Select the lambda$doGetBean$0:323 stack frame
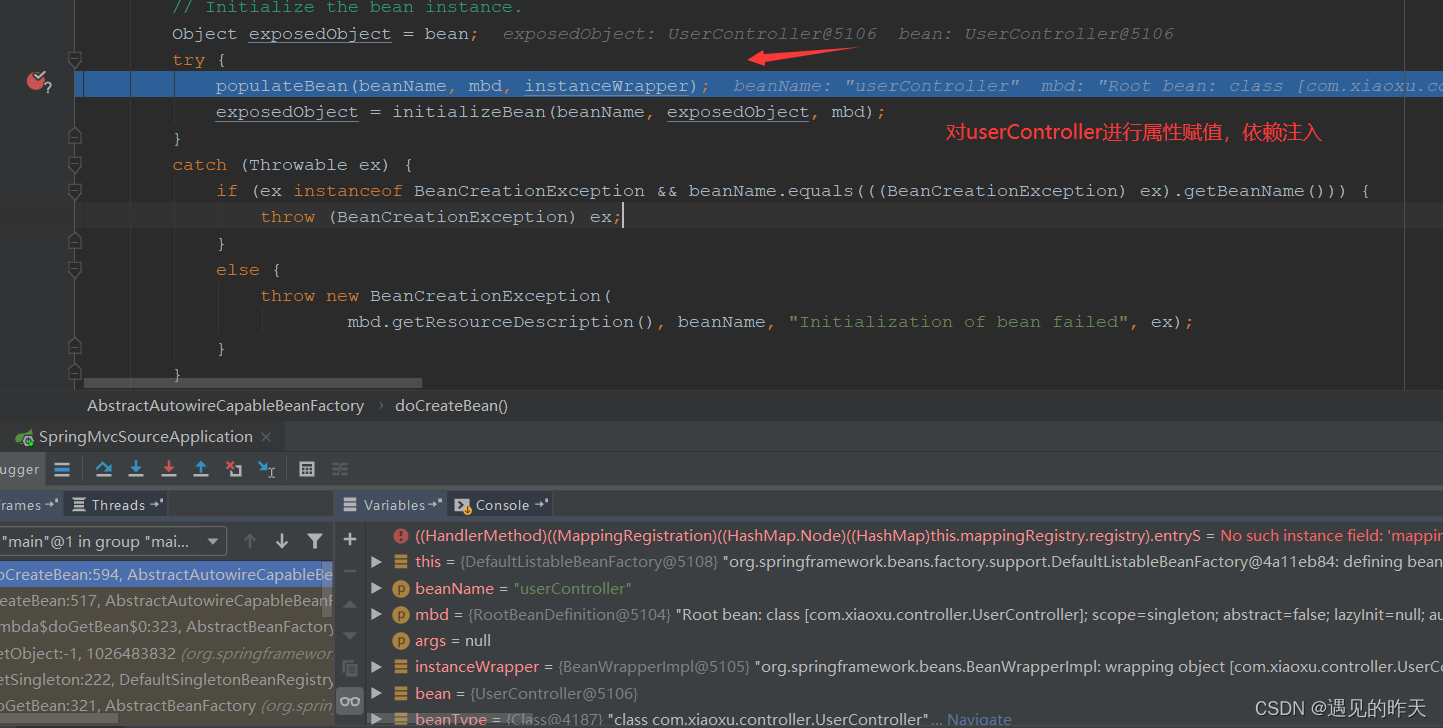 point(166,627)
